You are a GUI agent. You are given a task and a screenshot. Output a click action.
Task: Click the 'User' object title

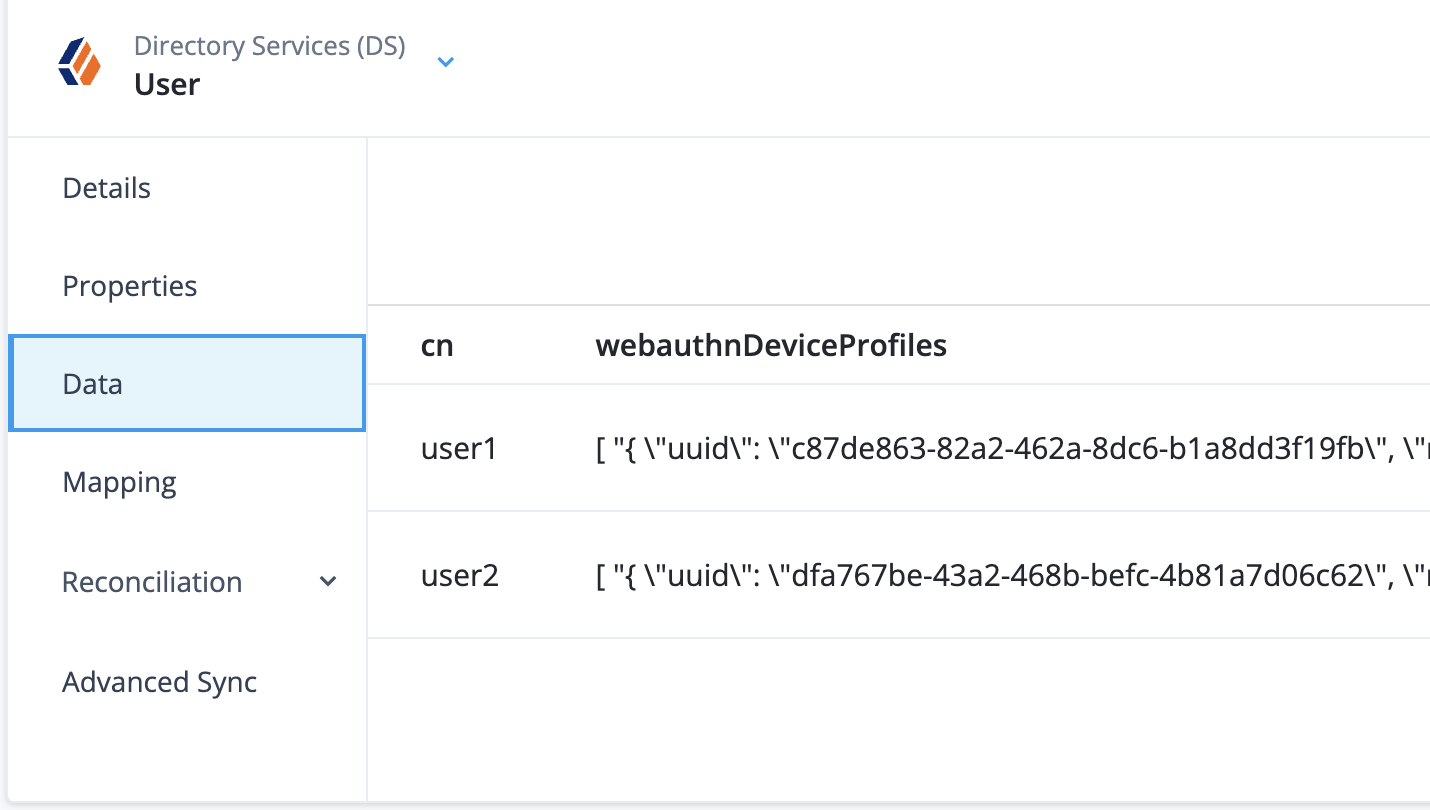[x=167, y=84]
